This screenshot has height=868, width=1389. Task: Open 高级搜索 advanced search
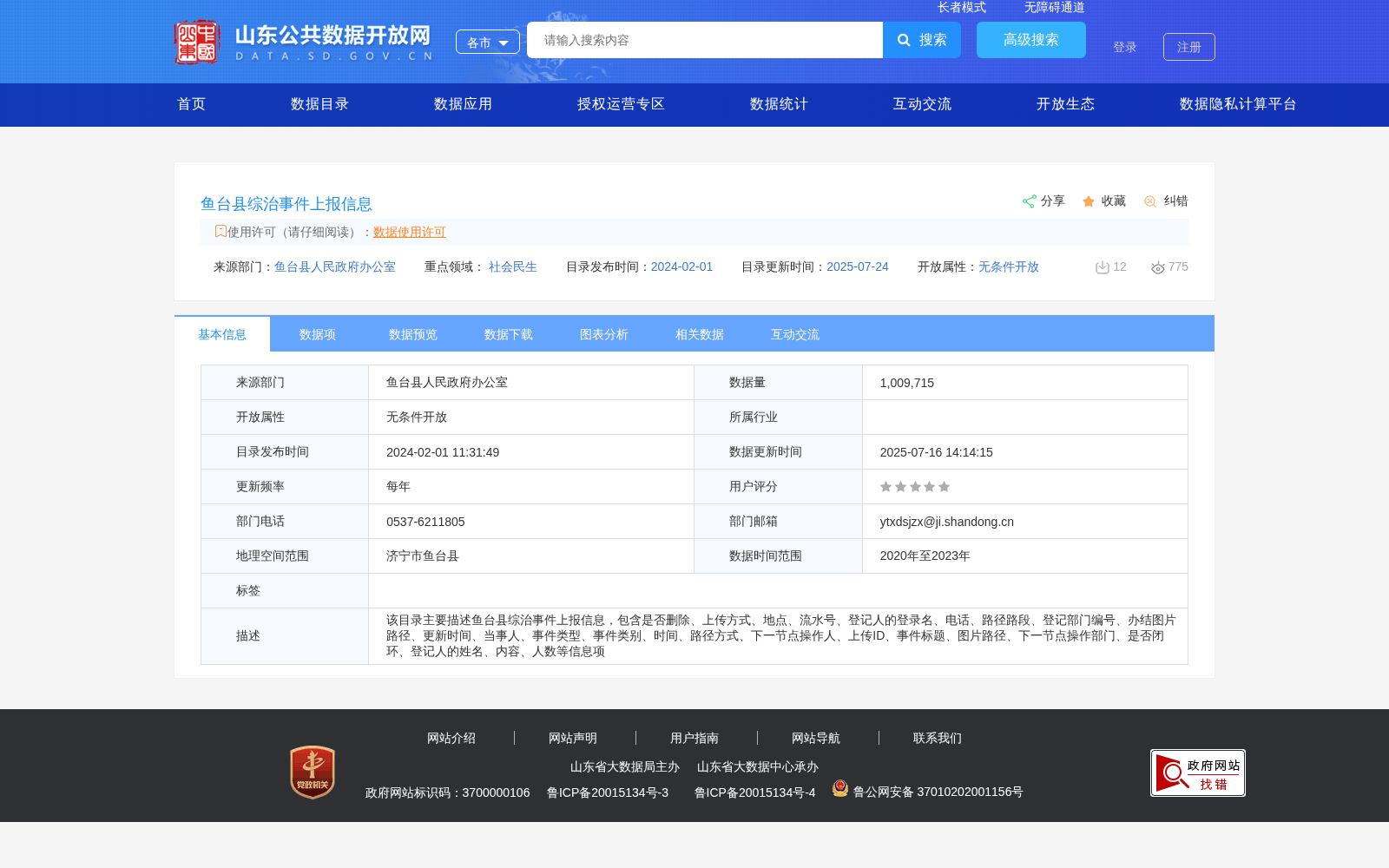click(x=1031, y=40)
